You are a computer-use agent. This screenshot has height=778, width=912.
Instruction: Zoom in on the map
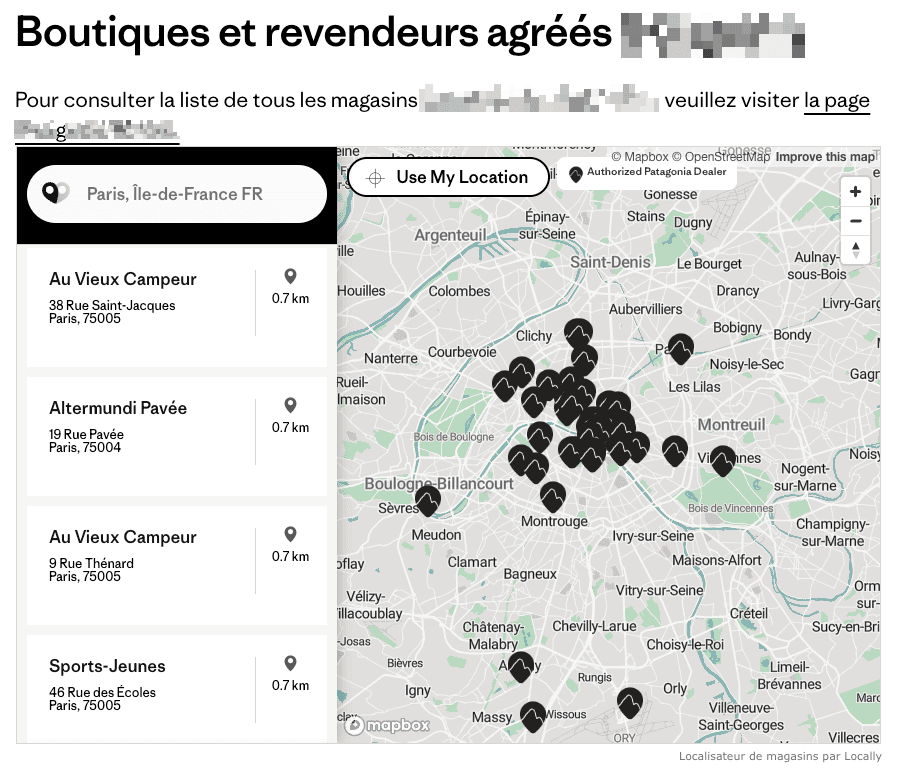pos(855,191)
